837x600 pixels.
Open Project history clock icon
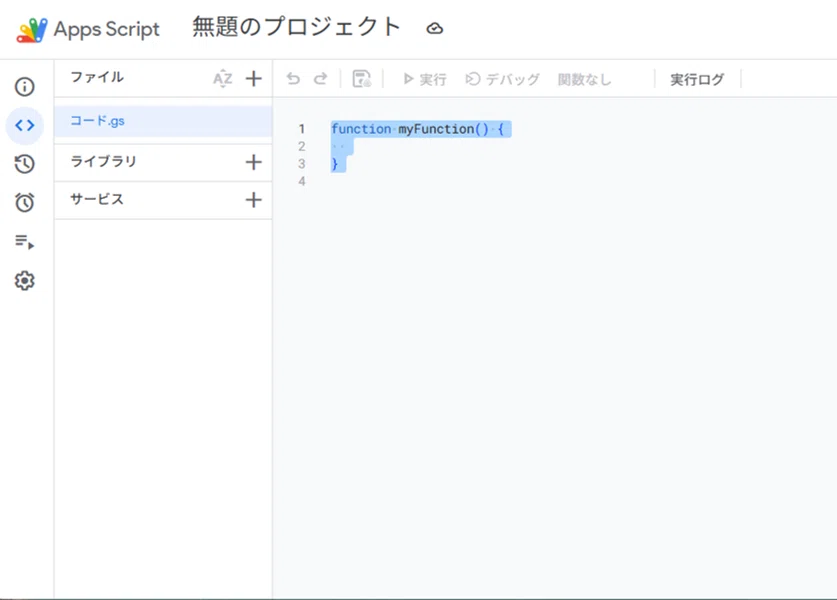click(25, 164)
